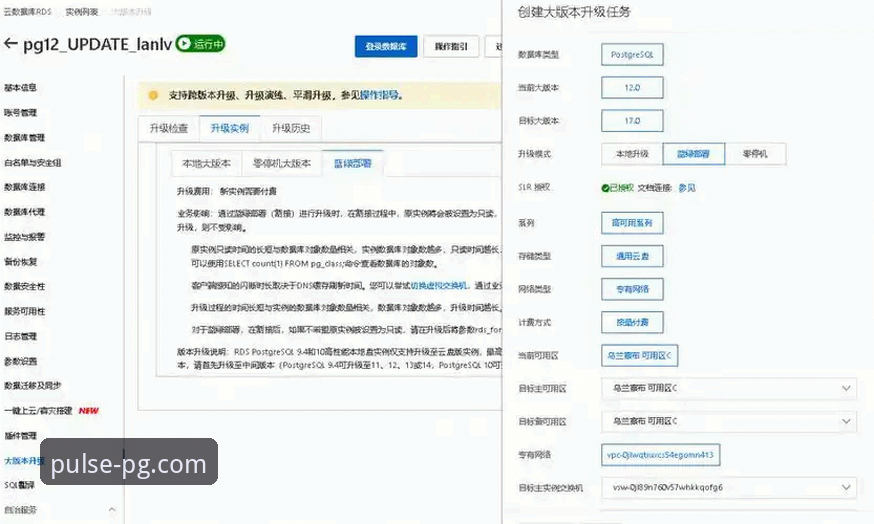Open 白名单与安全组 in the sidebar
Screen dimensions: 874x524
[32, 163]
